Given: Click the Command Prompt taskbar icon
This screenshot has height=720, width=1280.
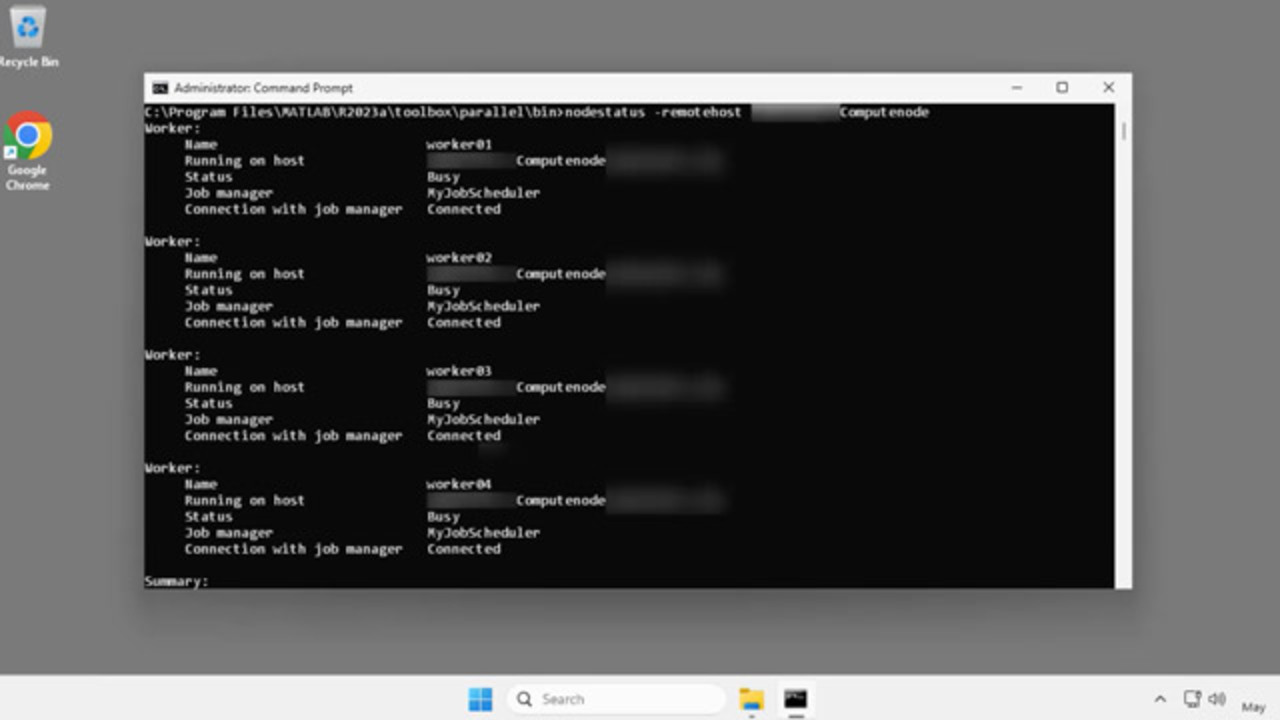Looking at the screenshot, I should point(796,699).
